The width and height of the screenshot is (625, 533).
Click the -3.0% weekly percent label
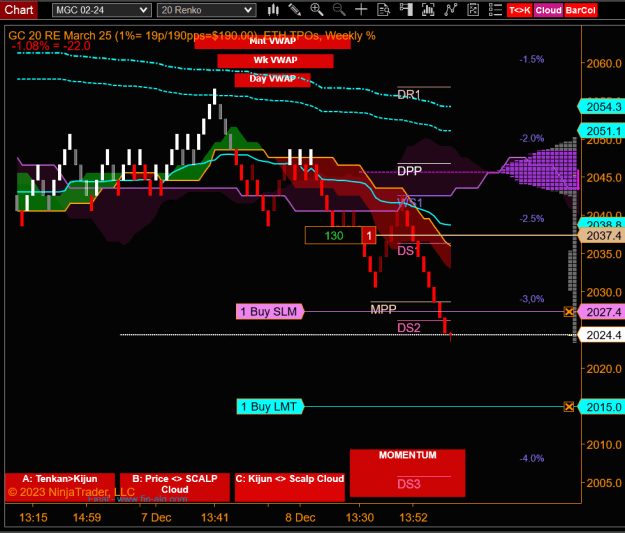tap(532, 299)
